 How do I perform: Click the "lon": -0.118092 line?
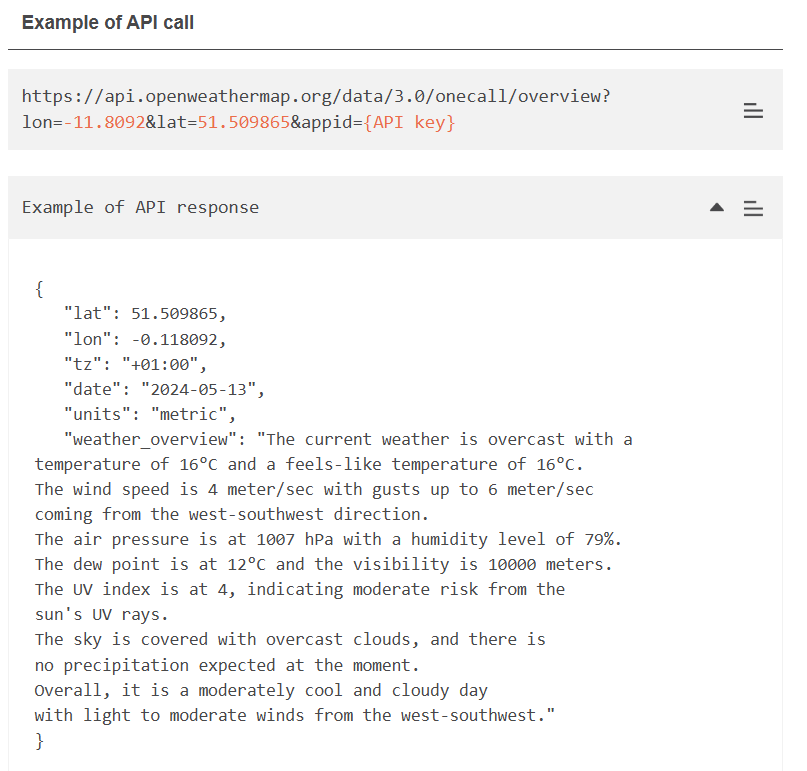point(145,339)
